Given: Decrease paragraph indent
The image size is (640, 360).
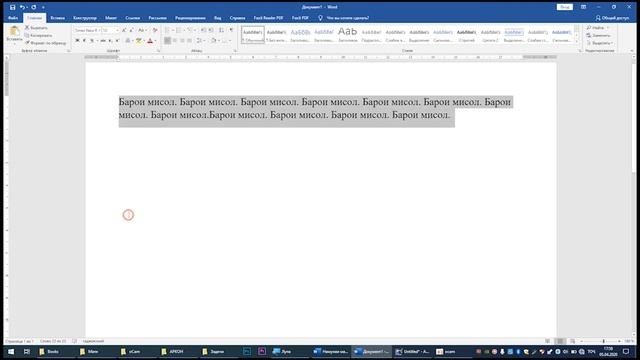Looking at the screenshot, I should point(203,30).
